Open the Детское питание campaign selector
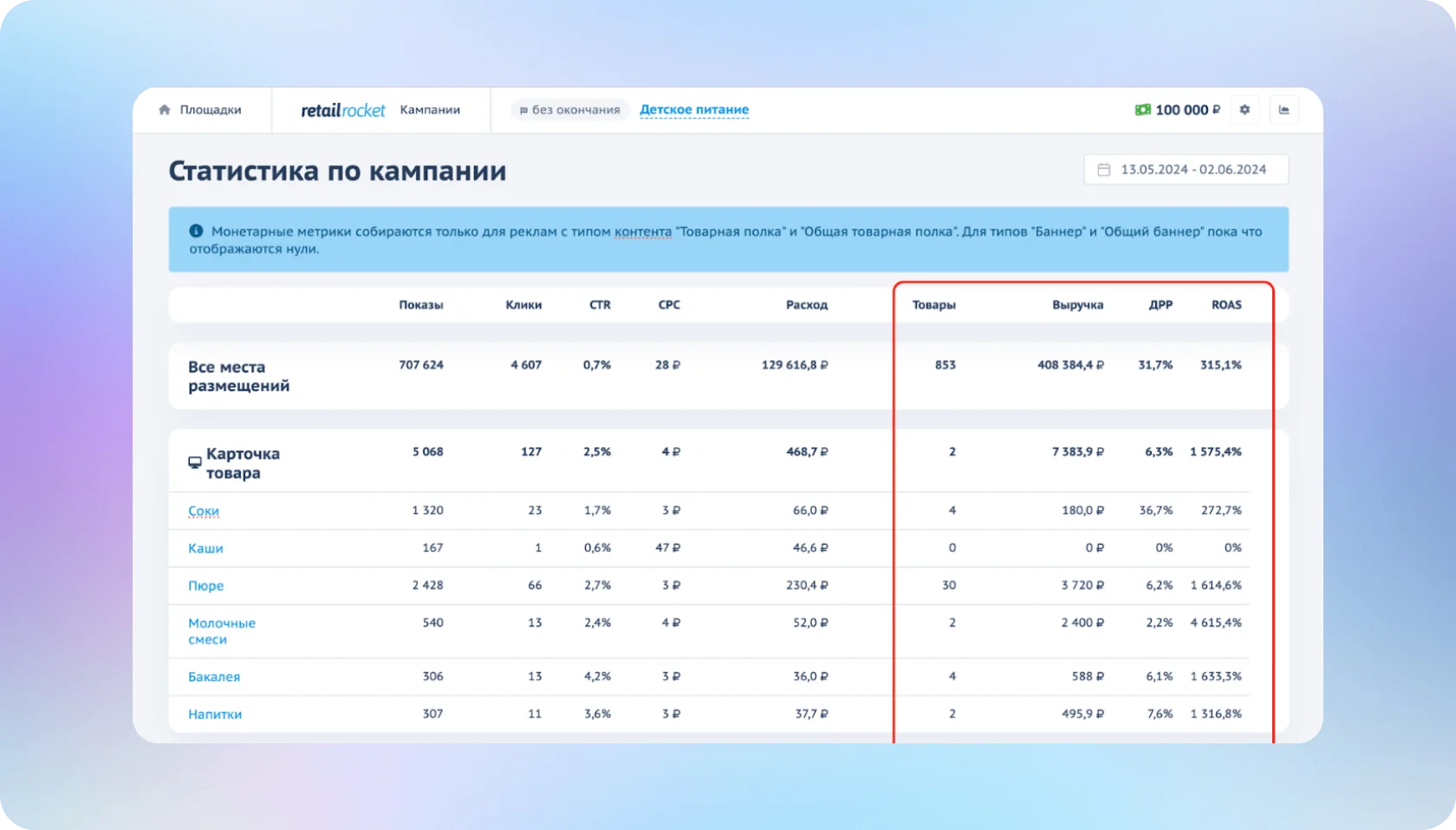This screenshot has width=1456, height=830. (x=693, y=110)
